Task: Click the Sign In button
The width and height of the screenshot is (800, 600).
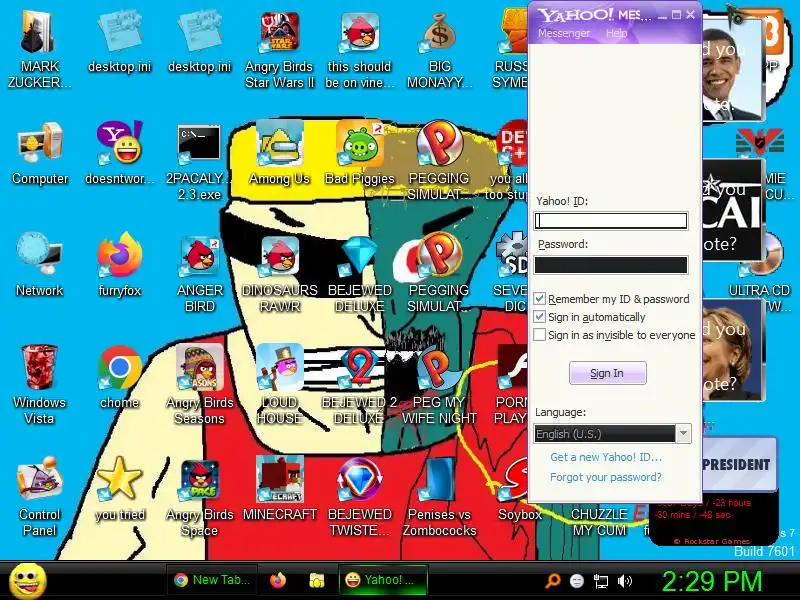Action: 607,373
